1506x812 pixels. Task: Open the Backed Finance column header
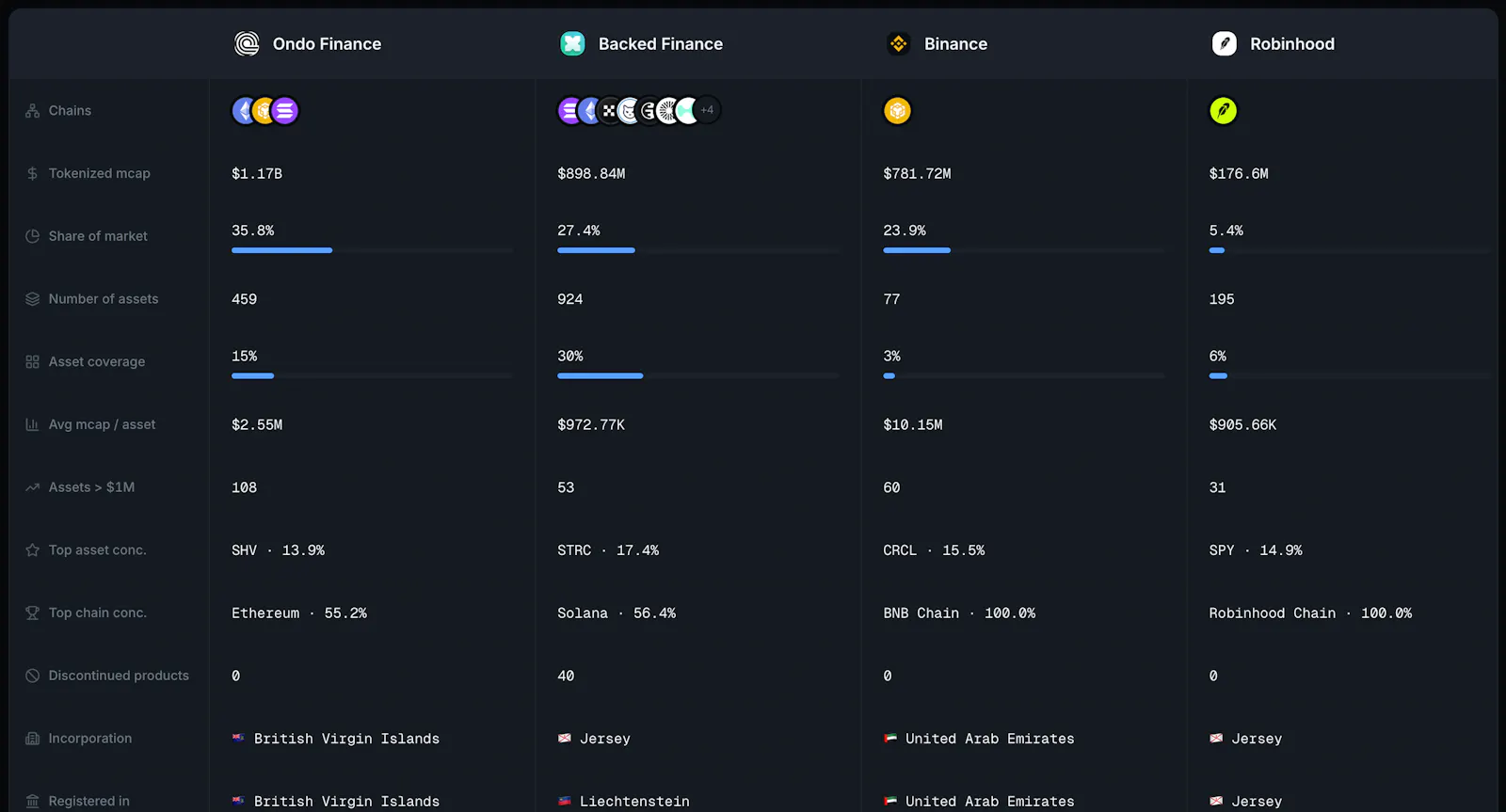(661, 44)
